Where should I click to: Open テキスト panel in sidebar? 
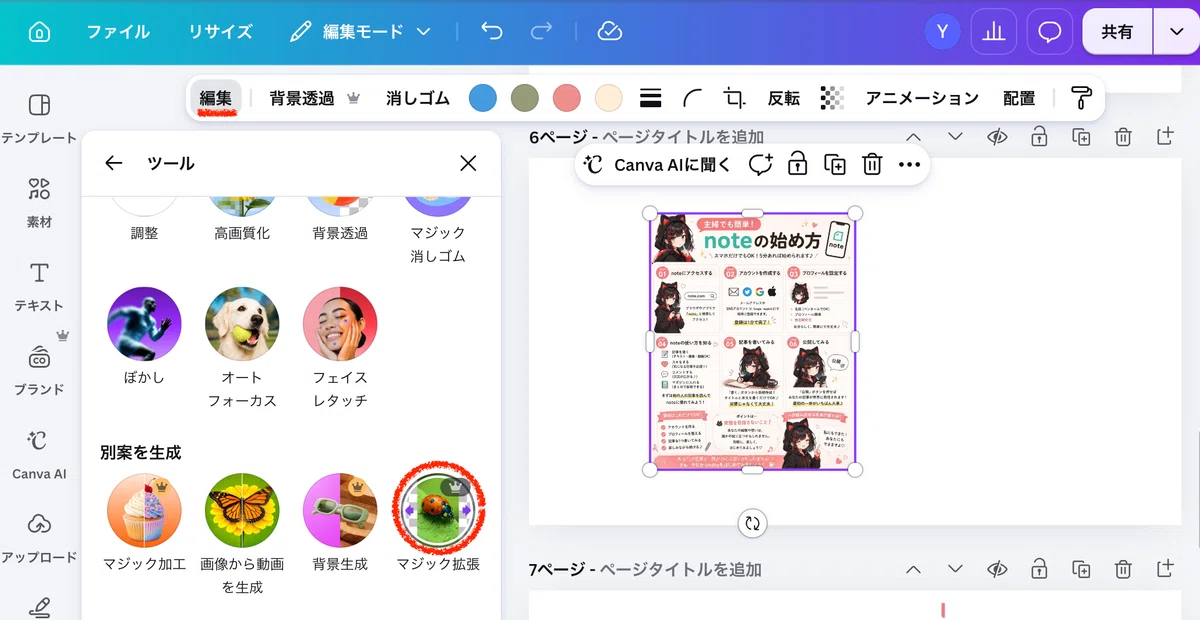(39, 286)
